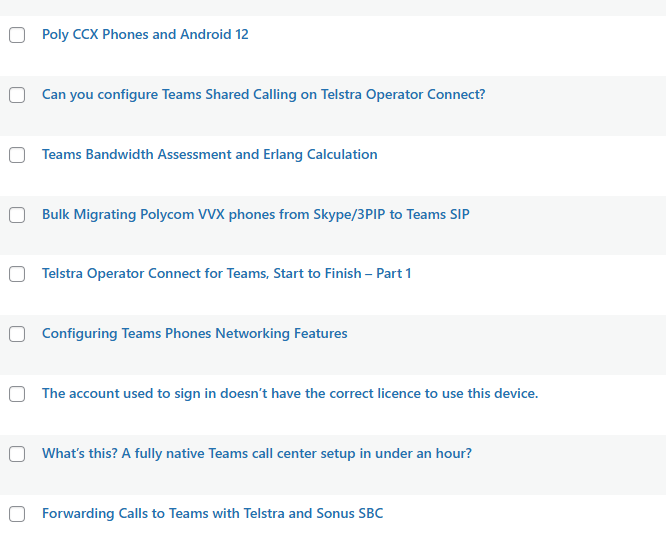Toggle checkbox for Bulk Migrating Polycom VVX phones

pyautogui.click(x=17, y=215)
